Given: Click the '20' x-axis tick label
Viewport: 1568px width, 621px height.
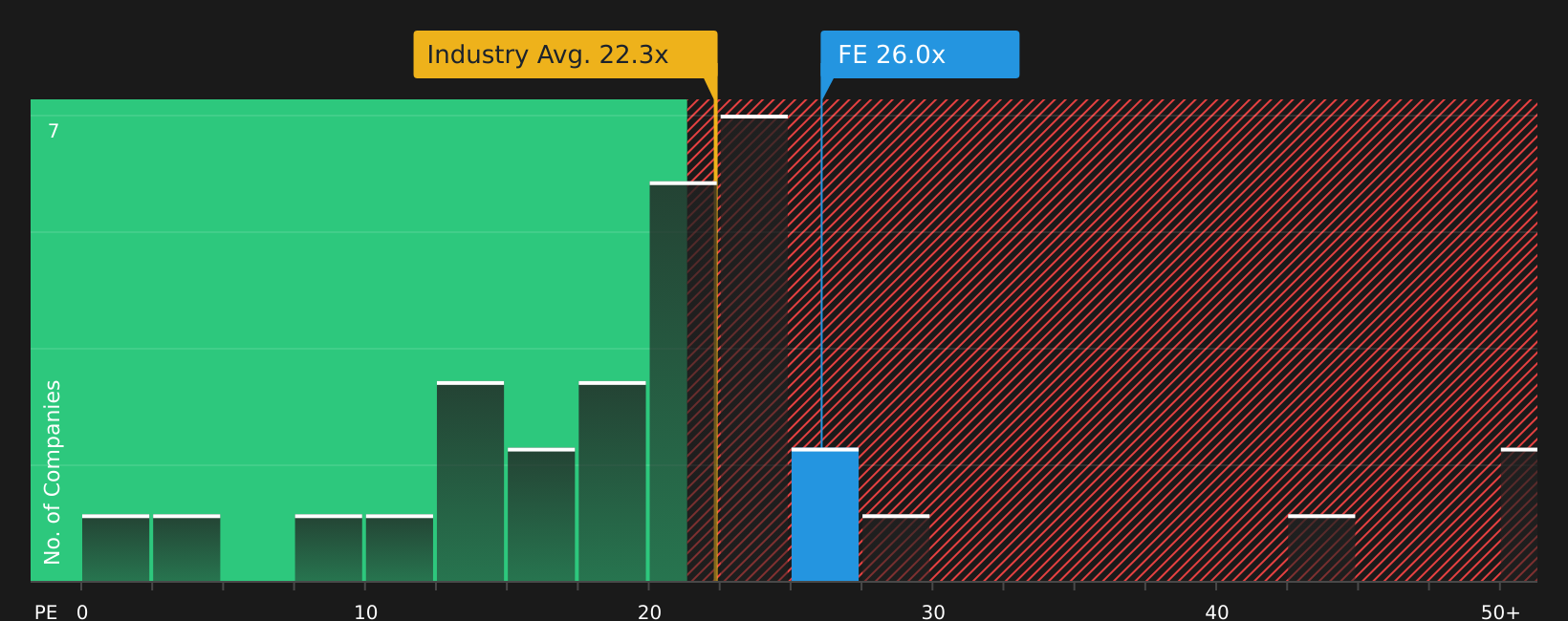Looking at the screenshot, I should click(649, 612).
